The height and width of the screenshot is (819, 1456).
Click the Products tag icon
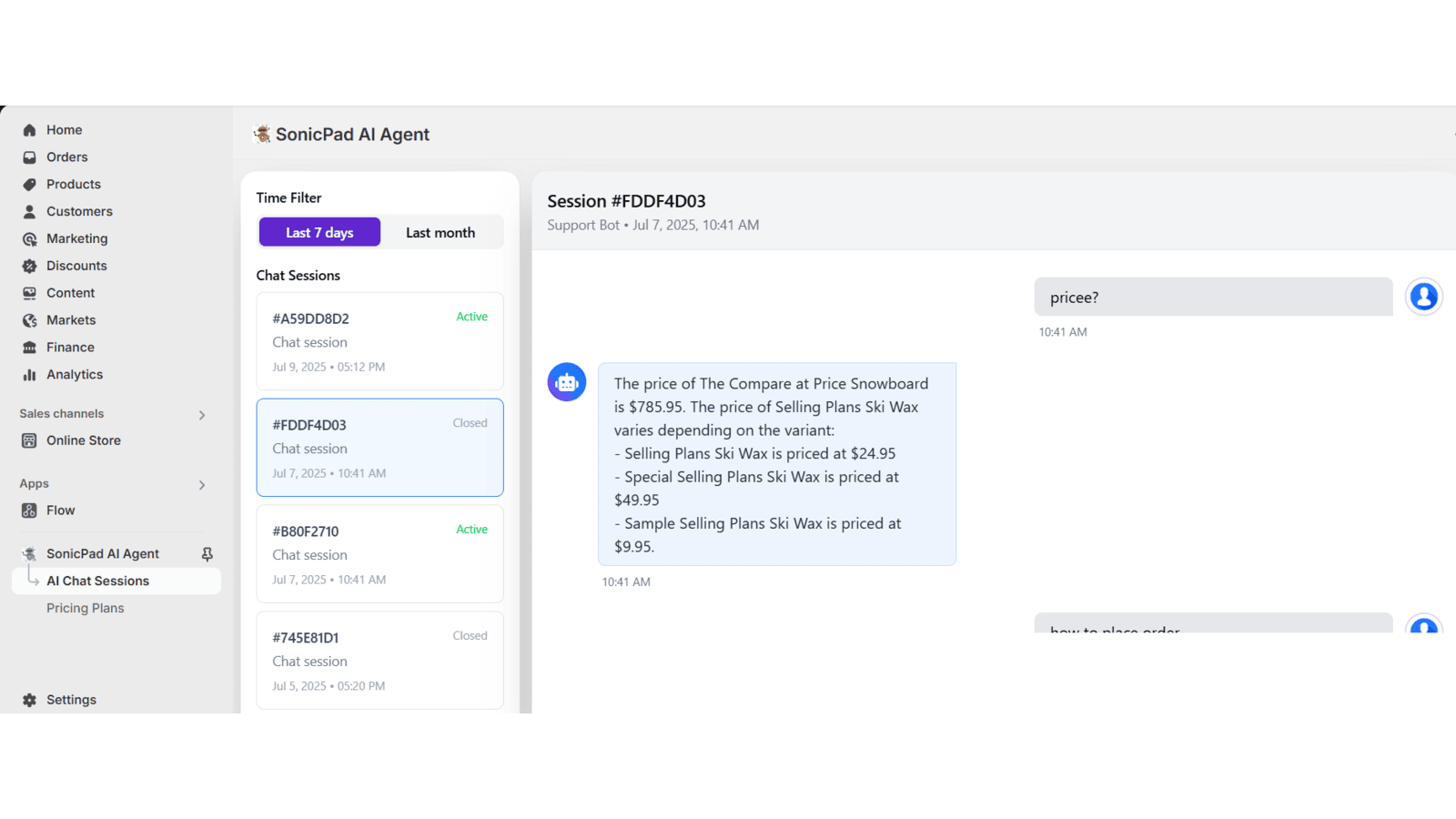pyautogui.click(x=29, y=185)
